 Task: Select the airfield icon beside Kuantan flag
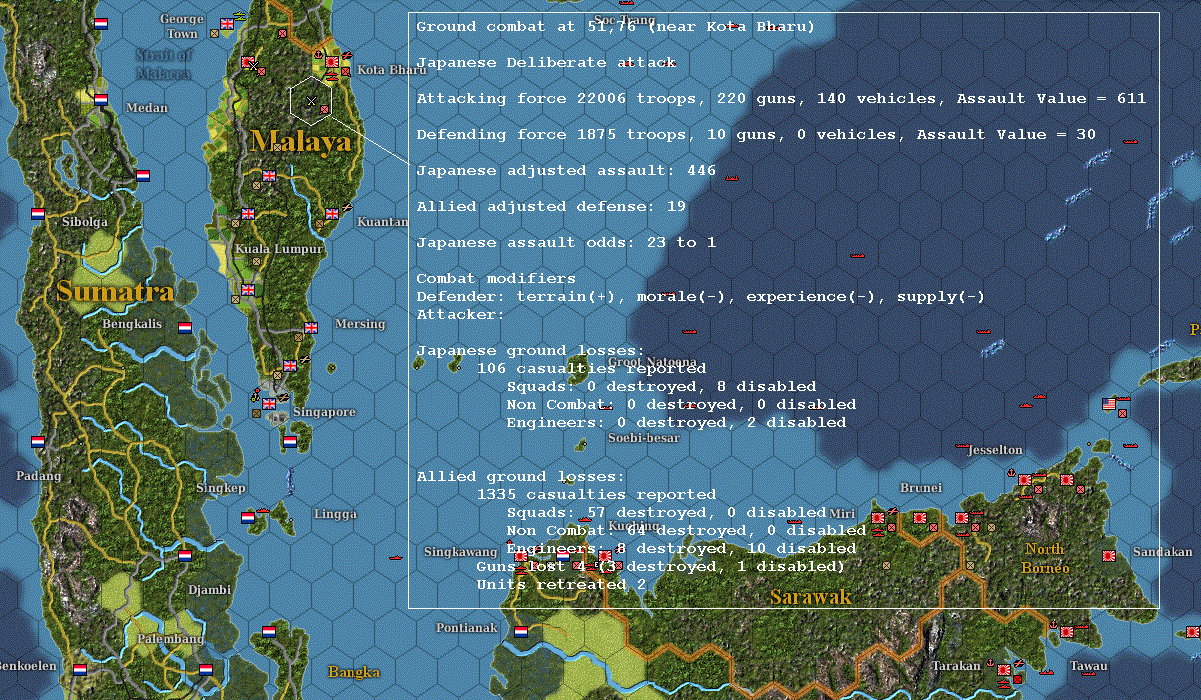pos(345,207)
